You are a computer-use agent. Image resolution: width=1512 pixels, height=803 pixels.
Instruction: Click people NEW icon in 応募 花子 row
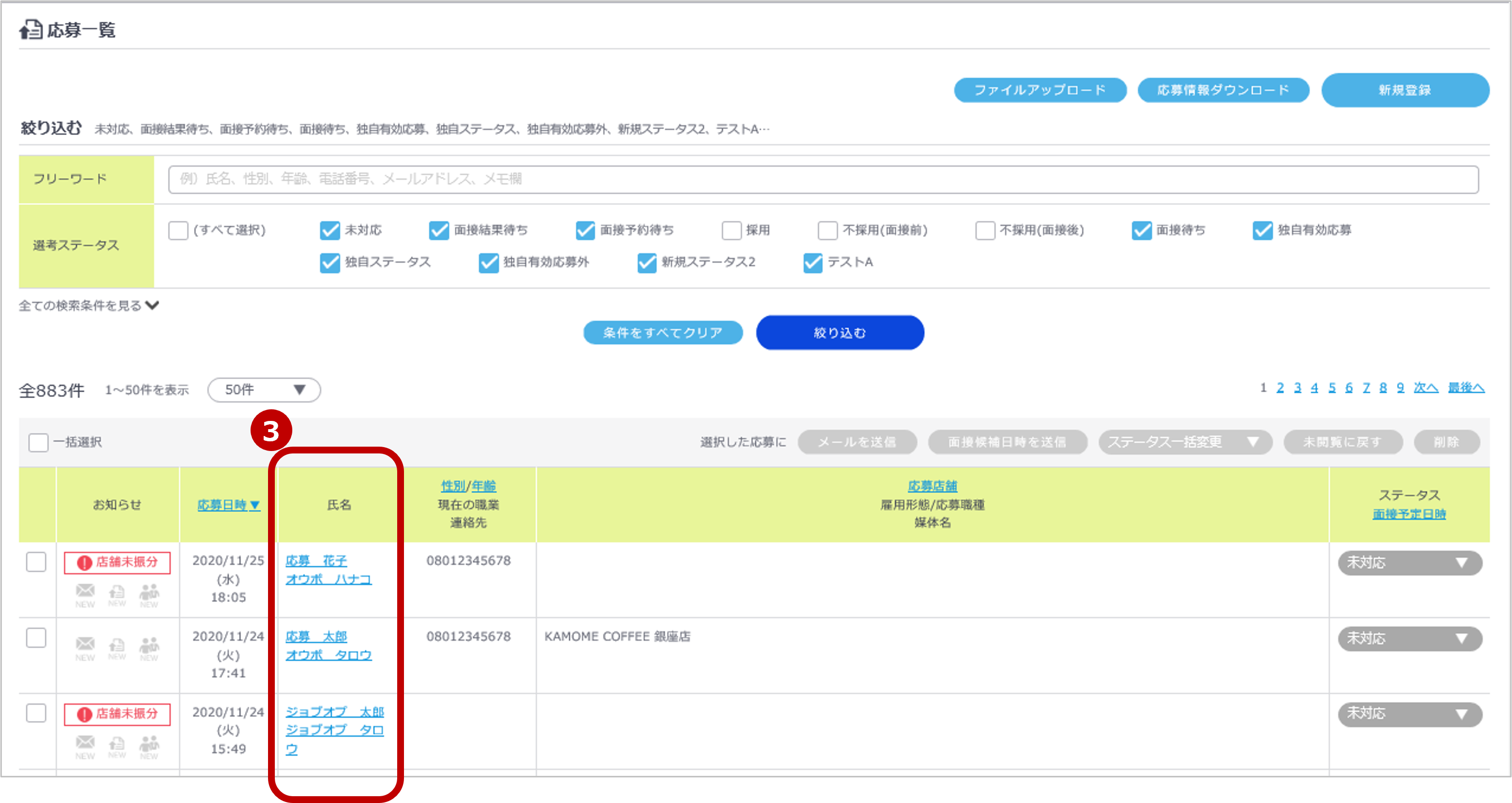(x=149, y=592)
